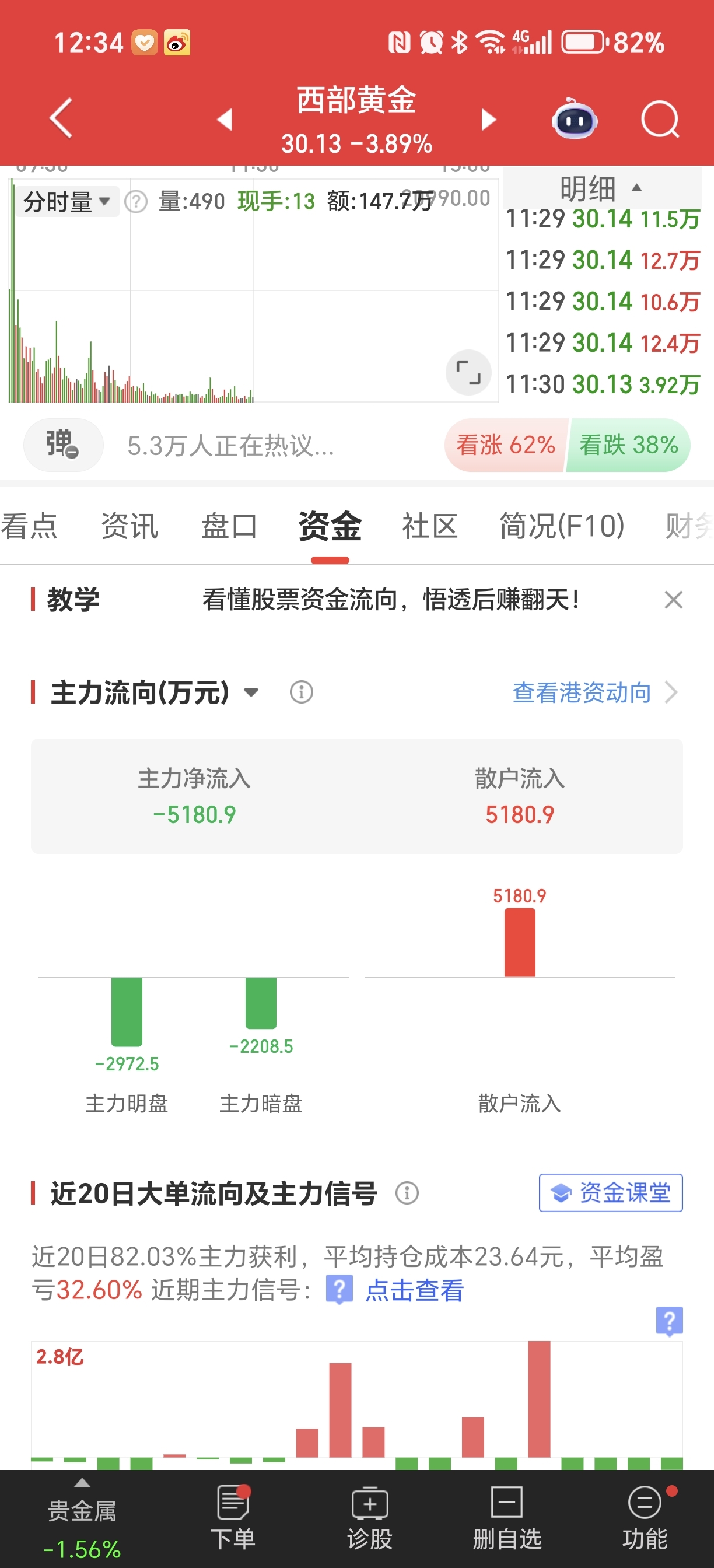Open the 主力流向(万元) dropdown

[155, 692]
